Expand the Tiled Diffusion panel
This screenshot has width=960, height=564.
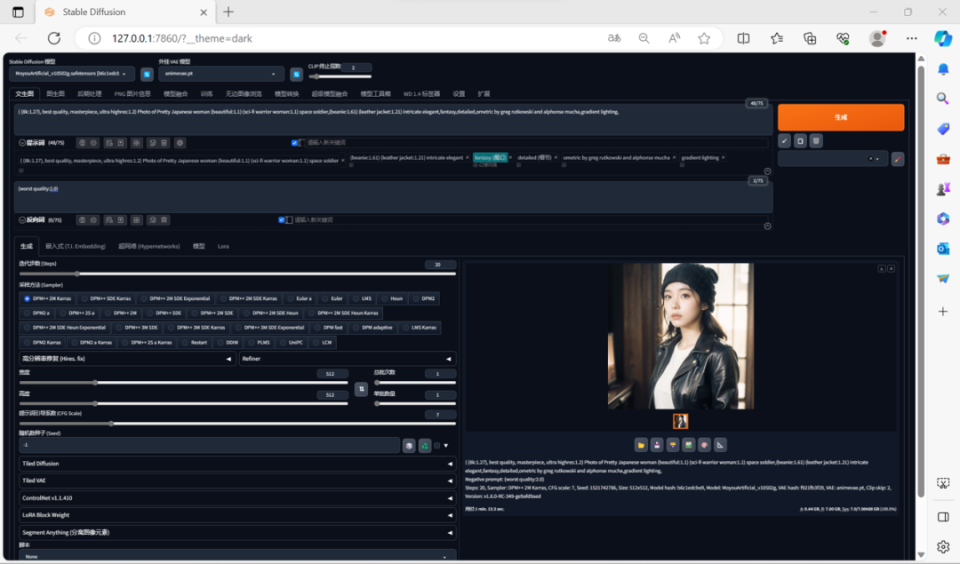click(237, 464)
